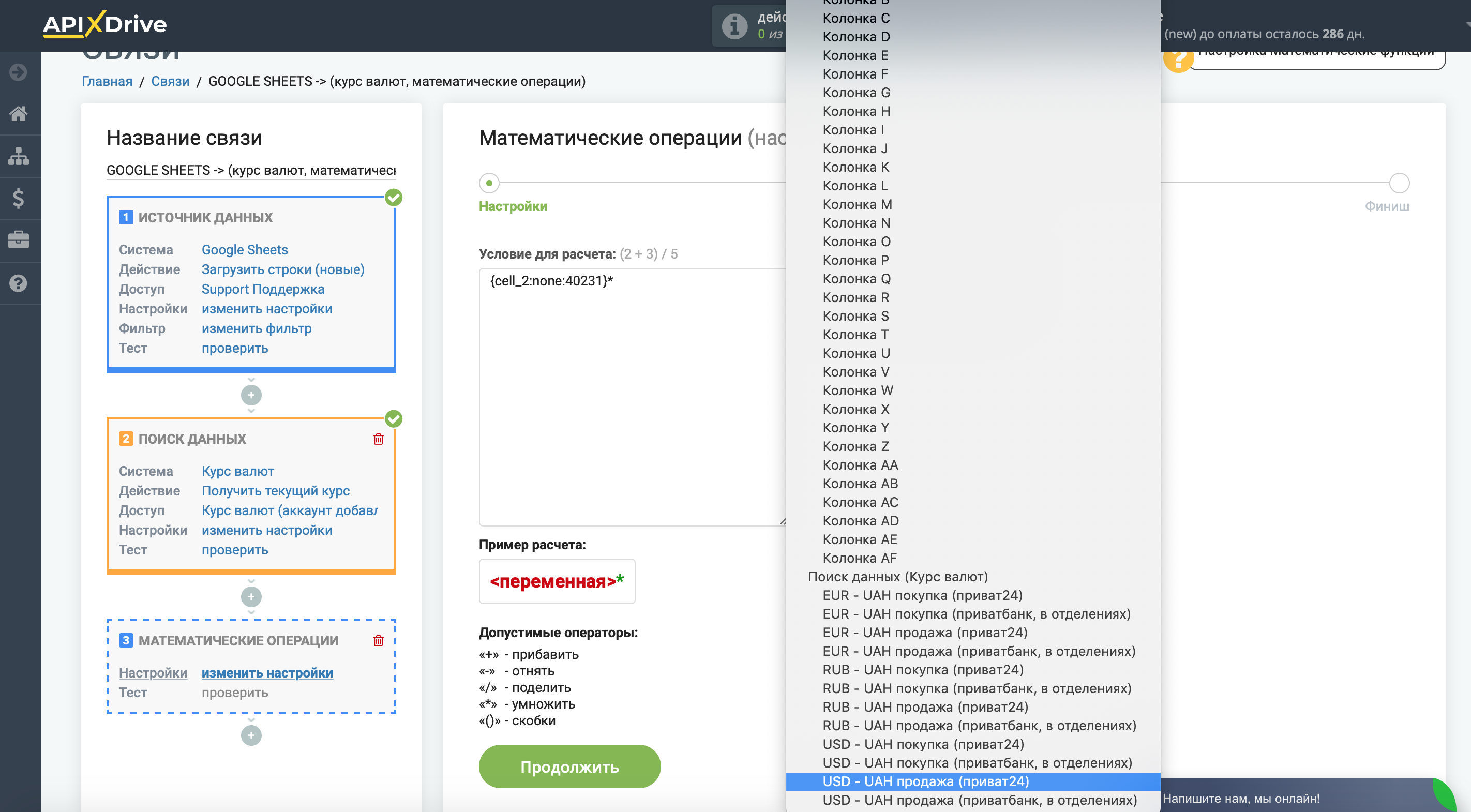Open Курс валют system link
Image resolution: width=1471 pixels, height=812 pixels.
click(x=237, y=471)
